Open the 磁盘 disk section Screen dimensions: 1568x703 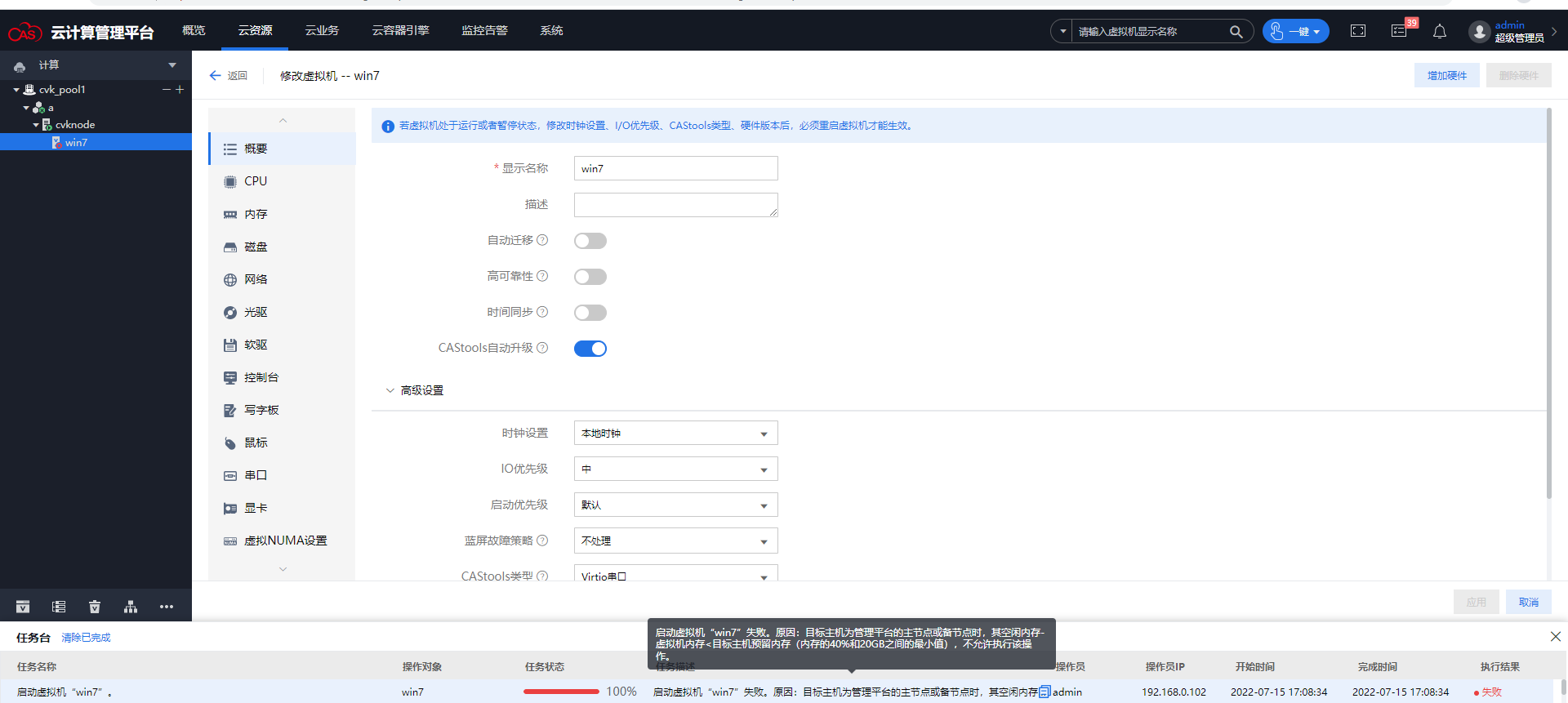point(283,247)
